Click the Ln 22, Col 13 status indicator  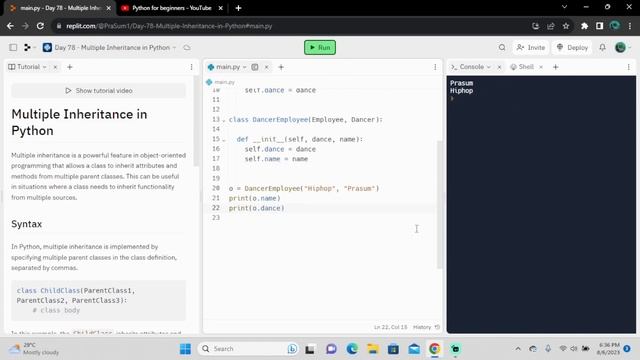(390, 327)
